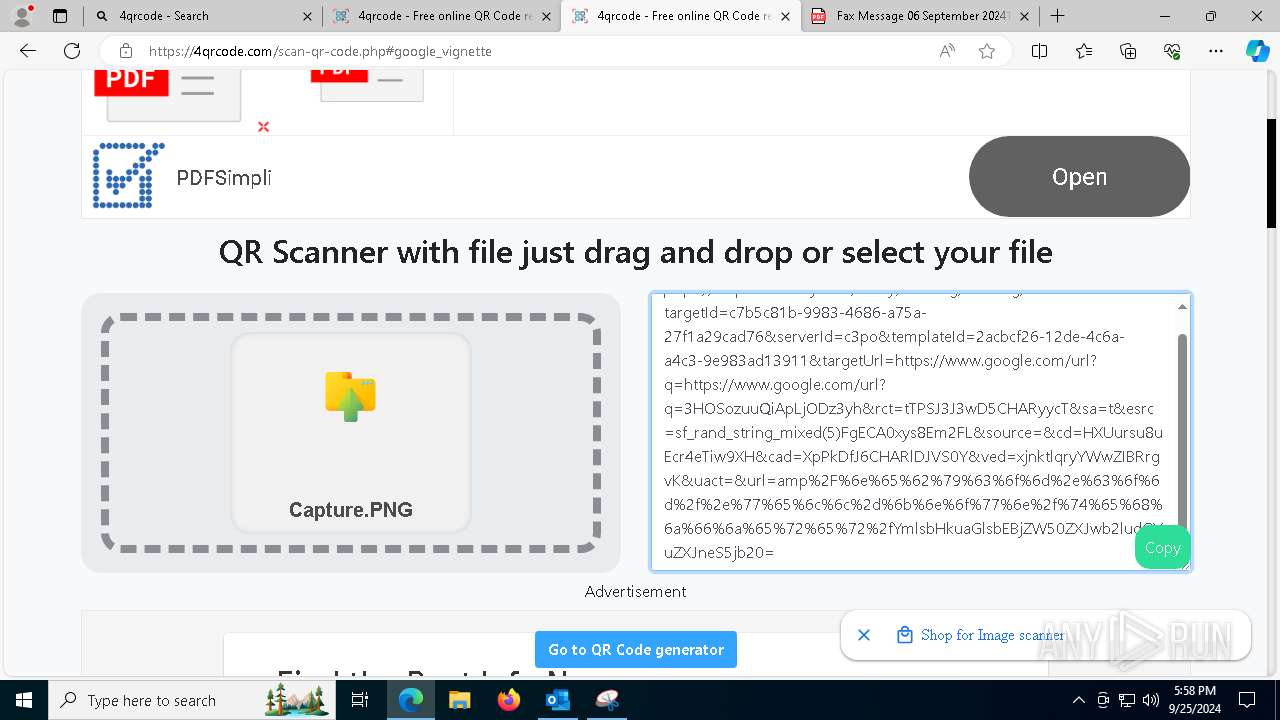Screen dimensions: 1280x720
Task: Open Outlook from the taskbar
Action: [x=557, y=700]
